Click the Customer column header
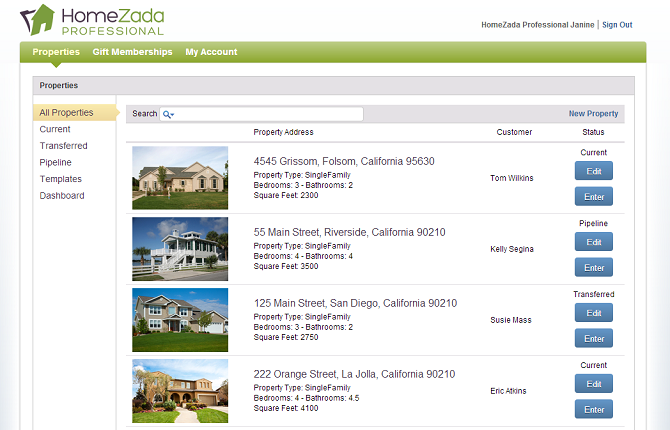 point(514,132)
